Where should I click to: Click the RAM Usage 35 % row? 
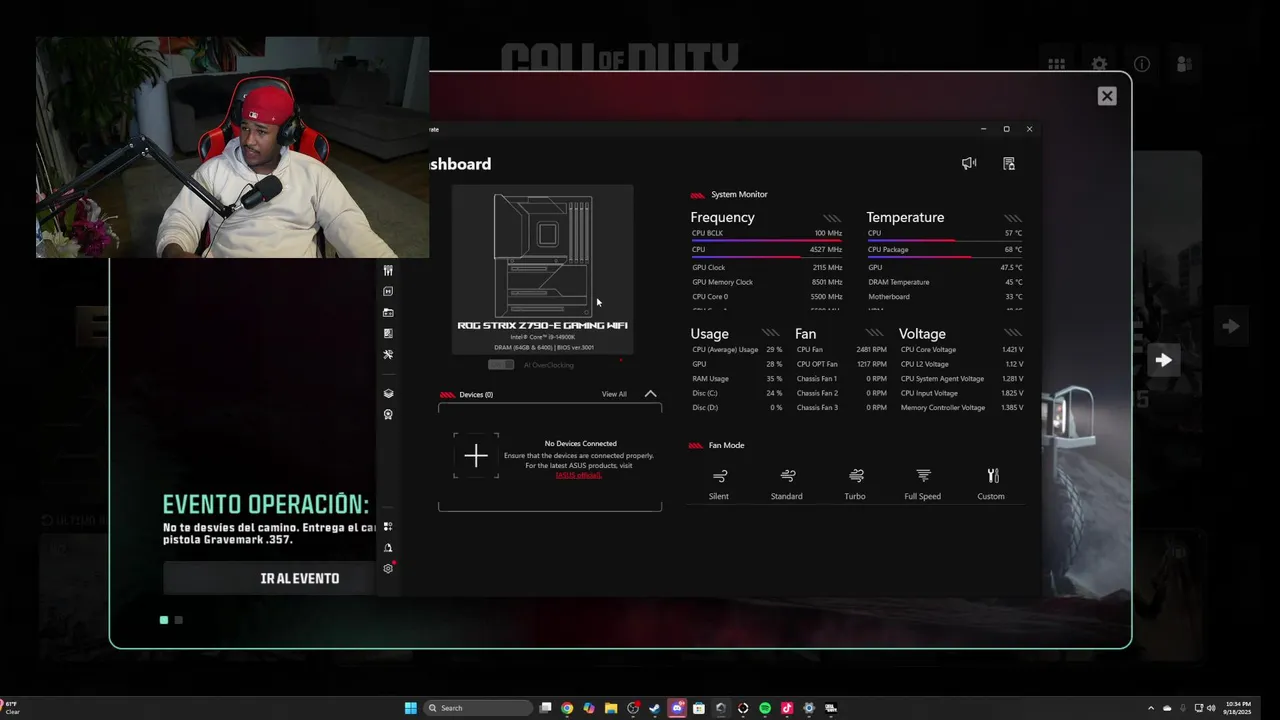737,379
